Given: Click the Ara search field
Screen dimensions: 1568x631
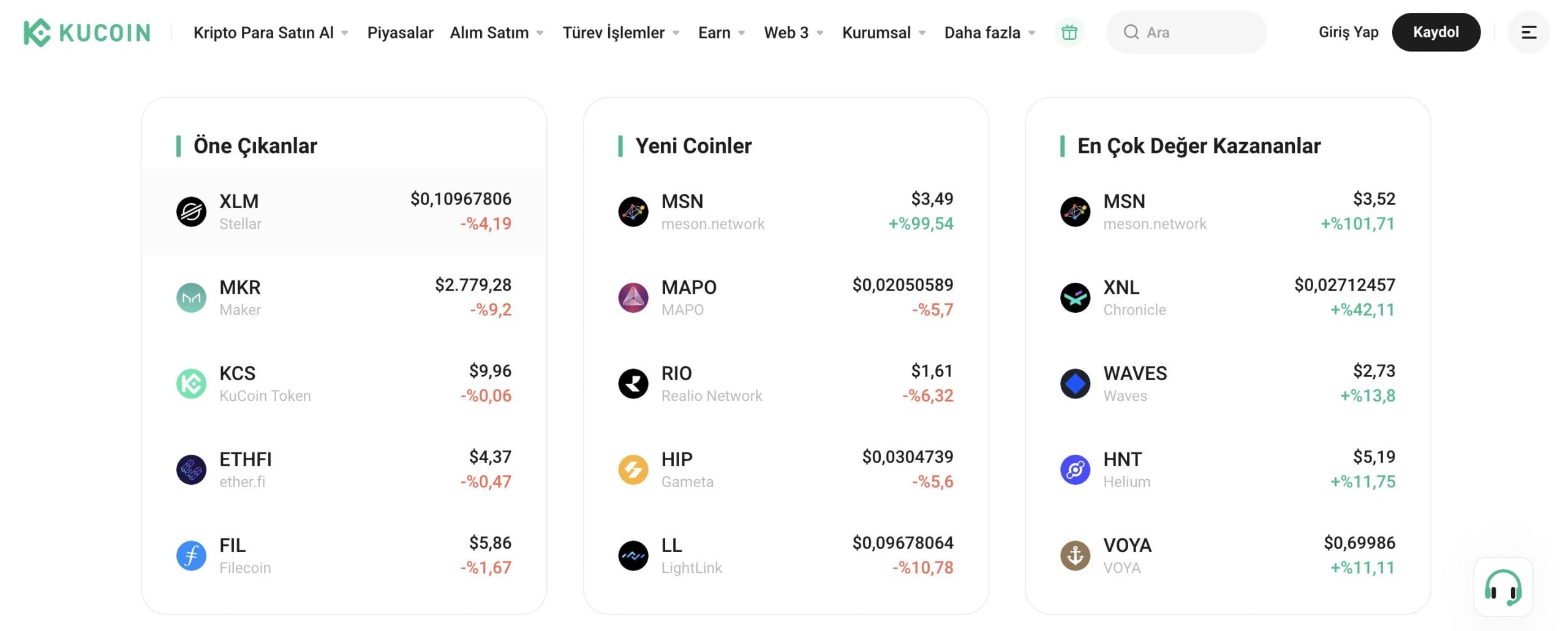Looking at the screenshot, I should click(x=1186, y=32).
